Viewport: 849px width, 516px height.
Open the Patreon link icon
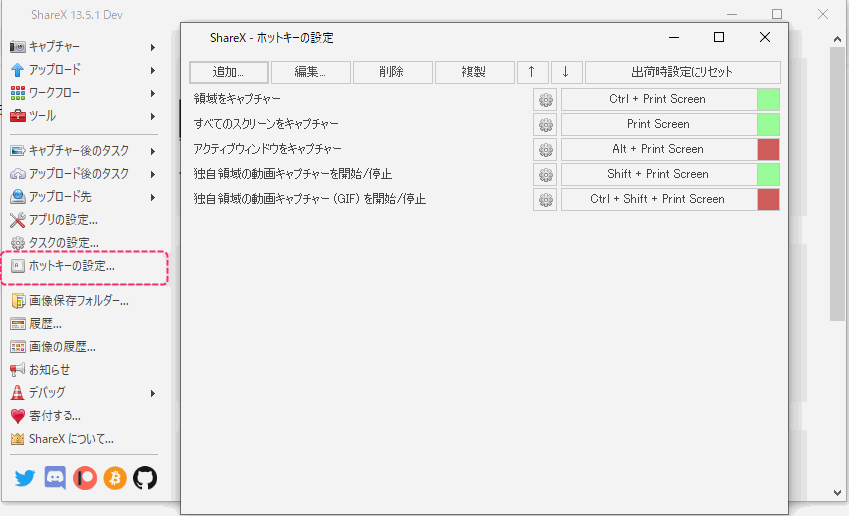(85, 478)
